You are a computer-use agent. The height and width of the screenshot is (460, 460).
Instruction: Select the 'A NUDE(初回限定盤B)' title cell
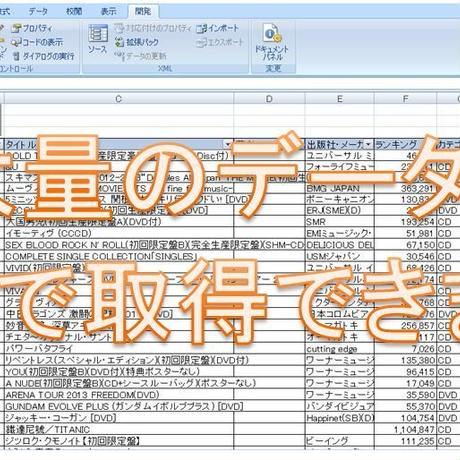[119, 383]
